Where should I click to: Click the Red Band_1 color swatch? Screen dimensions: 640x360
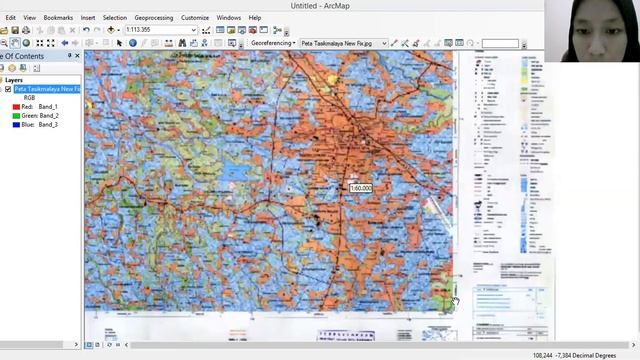16,107
